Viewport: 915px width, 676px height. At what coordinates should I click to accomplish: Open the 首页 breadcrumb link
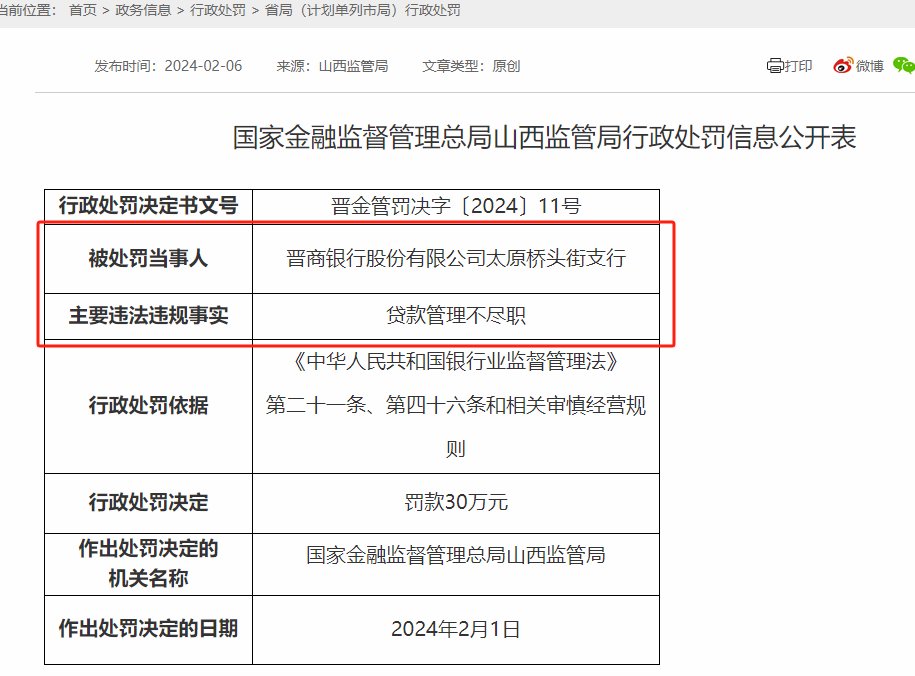point(82,10)
